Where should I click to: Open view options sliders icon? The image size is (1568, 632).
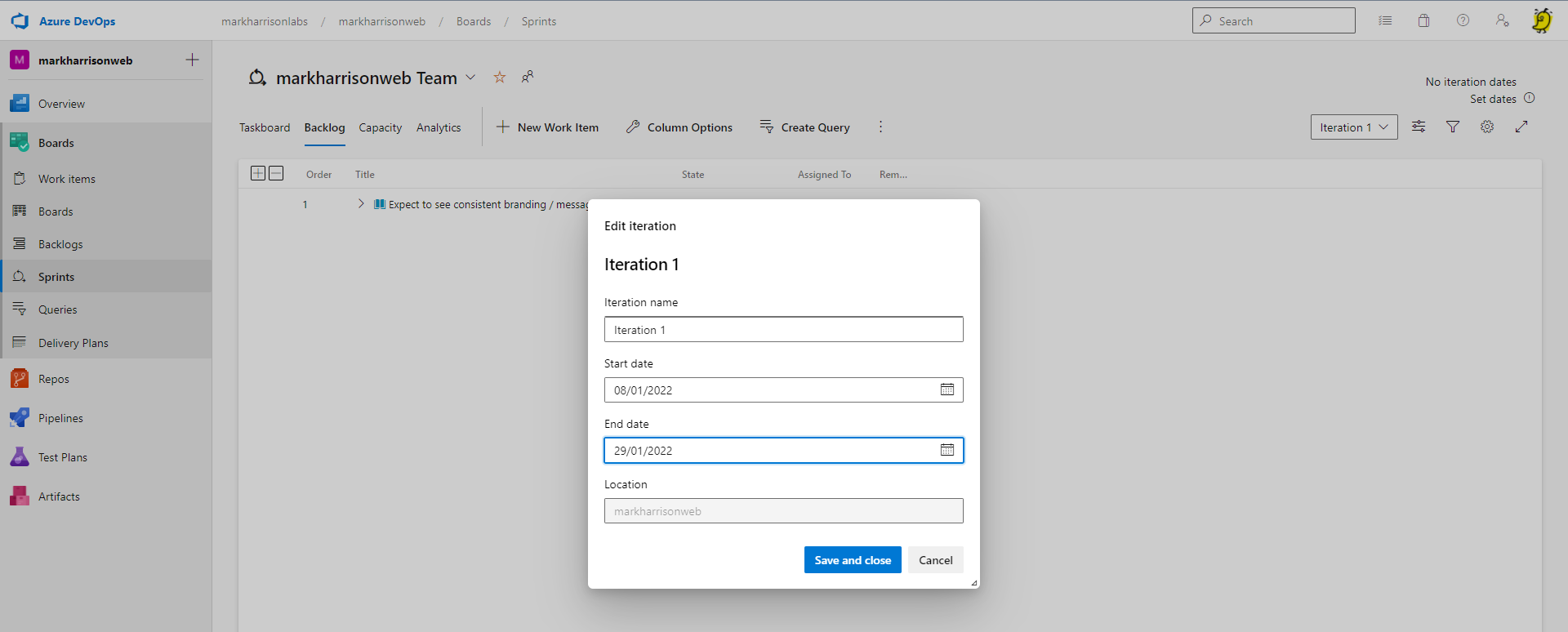pyautogui.click(x=1419, y=127)
